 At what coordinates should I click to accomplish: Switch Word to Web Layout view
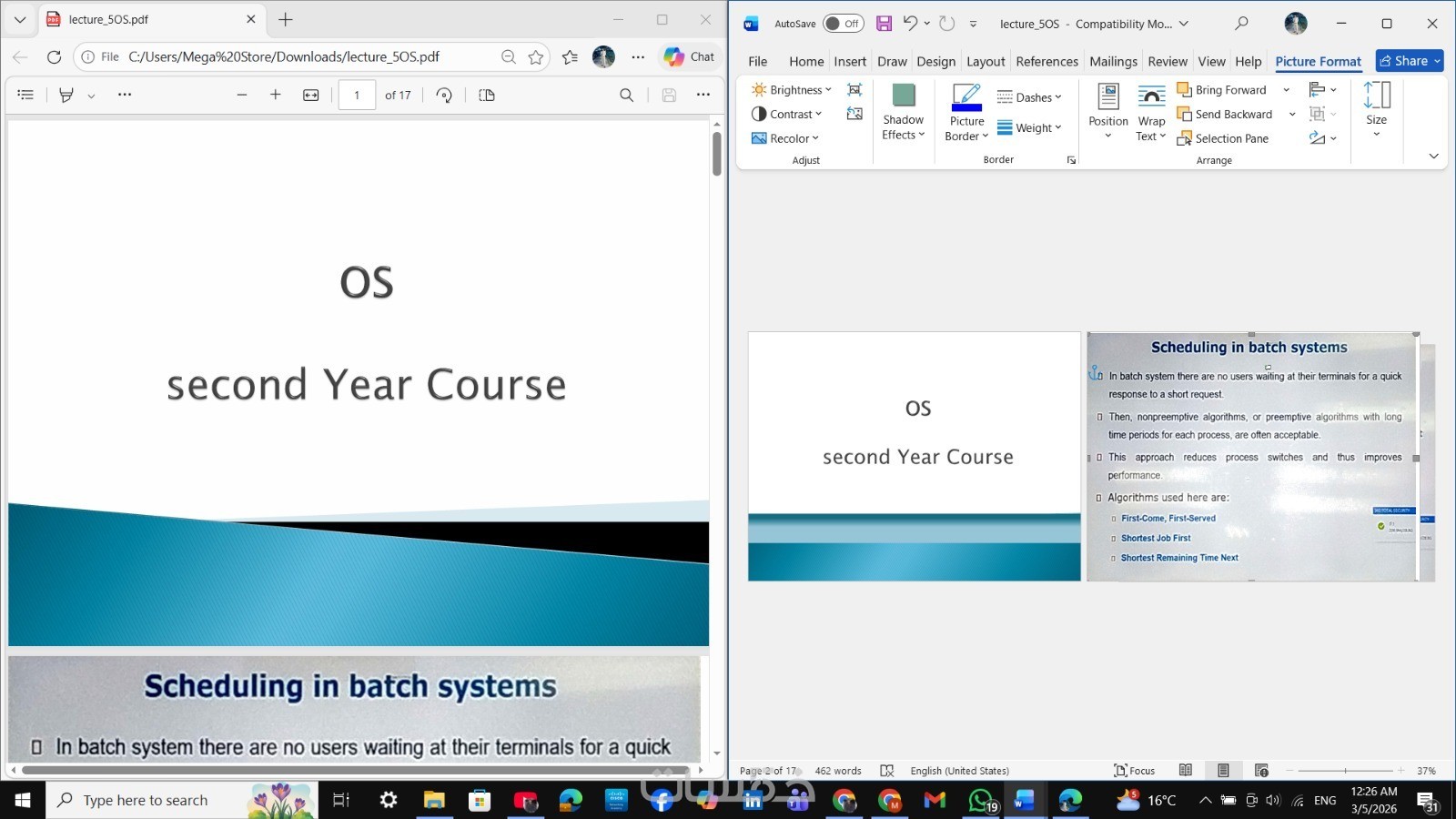point(1261,771)
